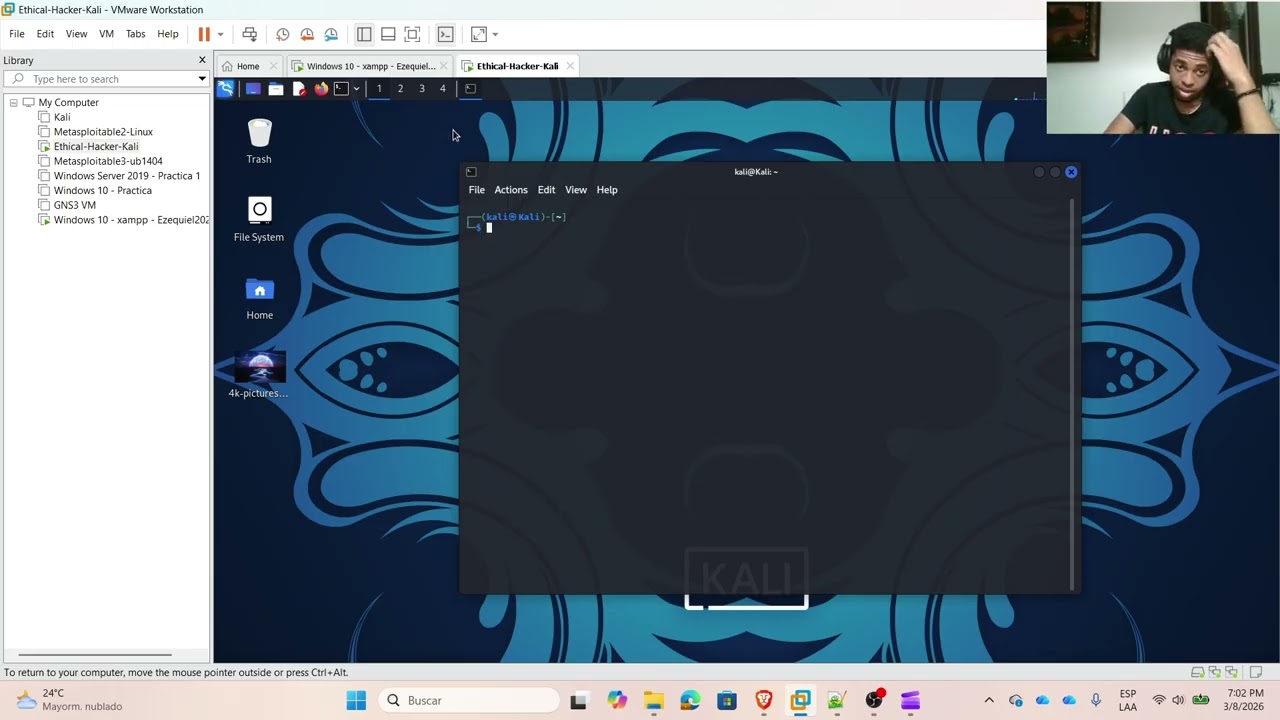
Task: Open the VMware View menu
Action: (x=76, y=34)
